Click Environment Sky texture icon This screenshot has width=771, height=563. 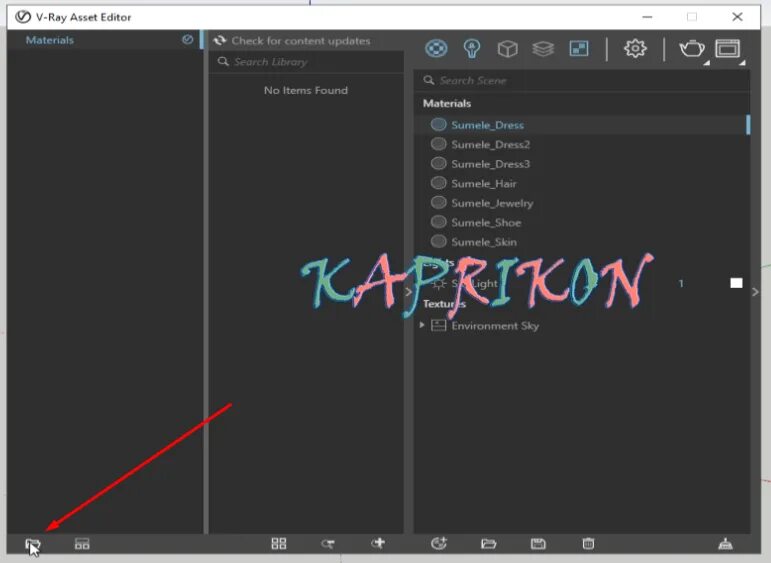pos(438,326)
